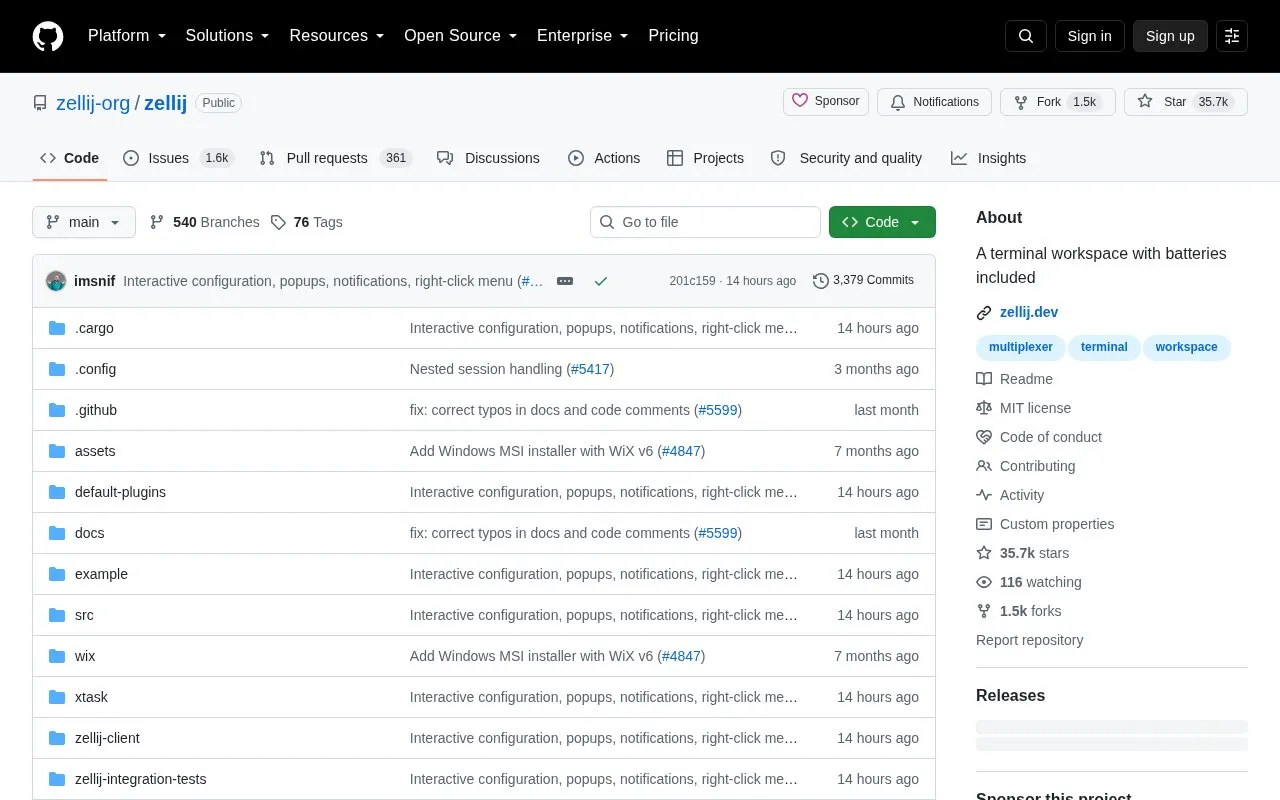Select the multiplexer topic tag

(1021, 347)
